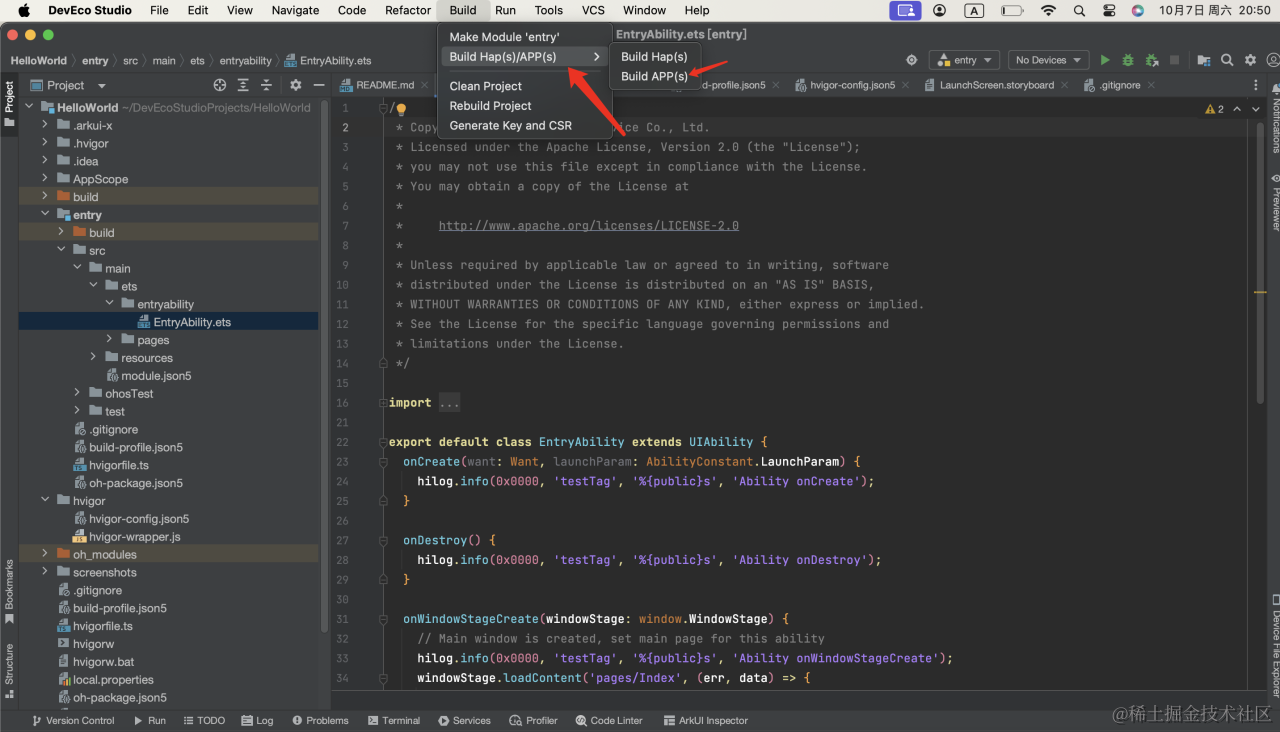Open the Profiler tool window button
The width and height of the screenshot is (1280, 732).
(x=534, y=720)
